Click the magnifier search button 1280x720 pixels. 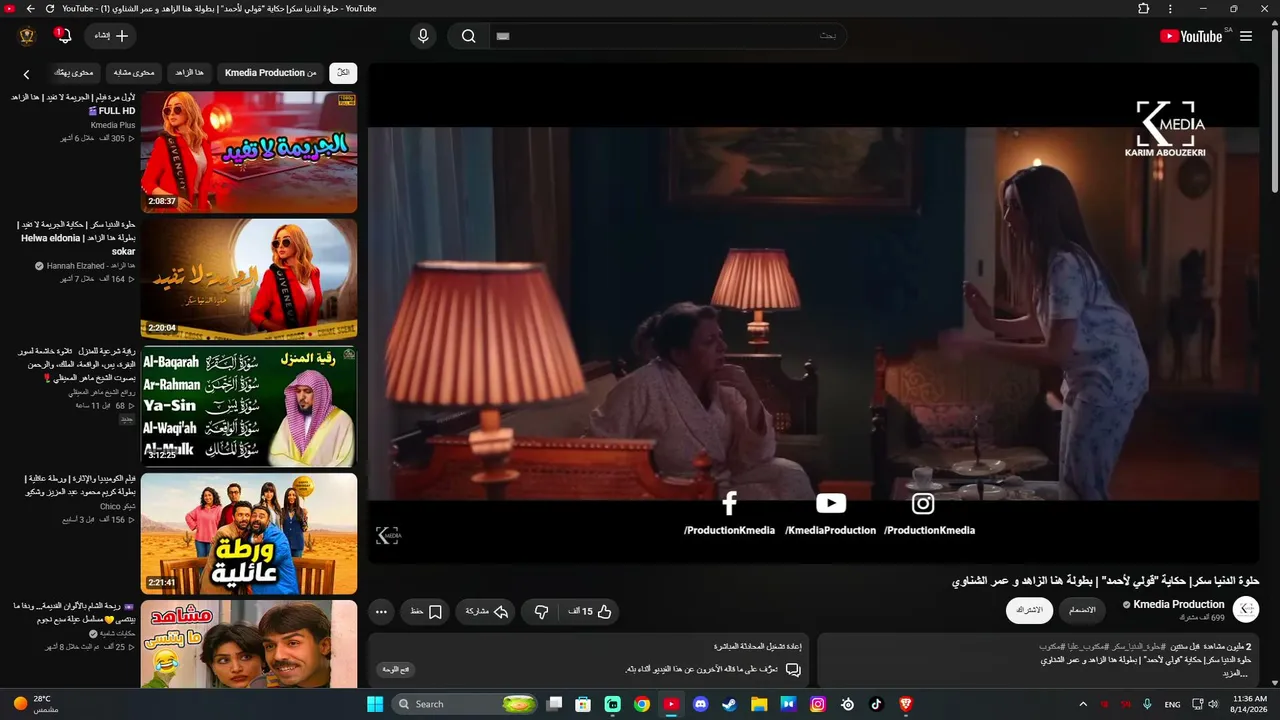pos(468,36)
